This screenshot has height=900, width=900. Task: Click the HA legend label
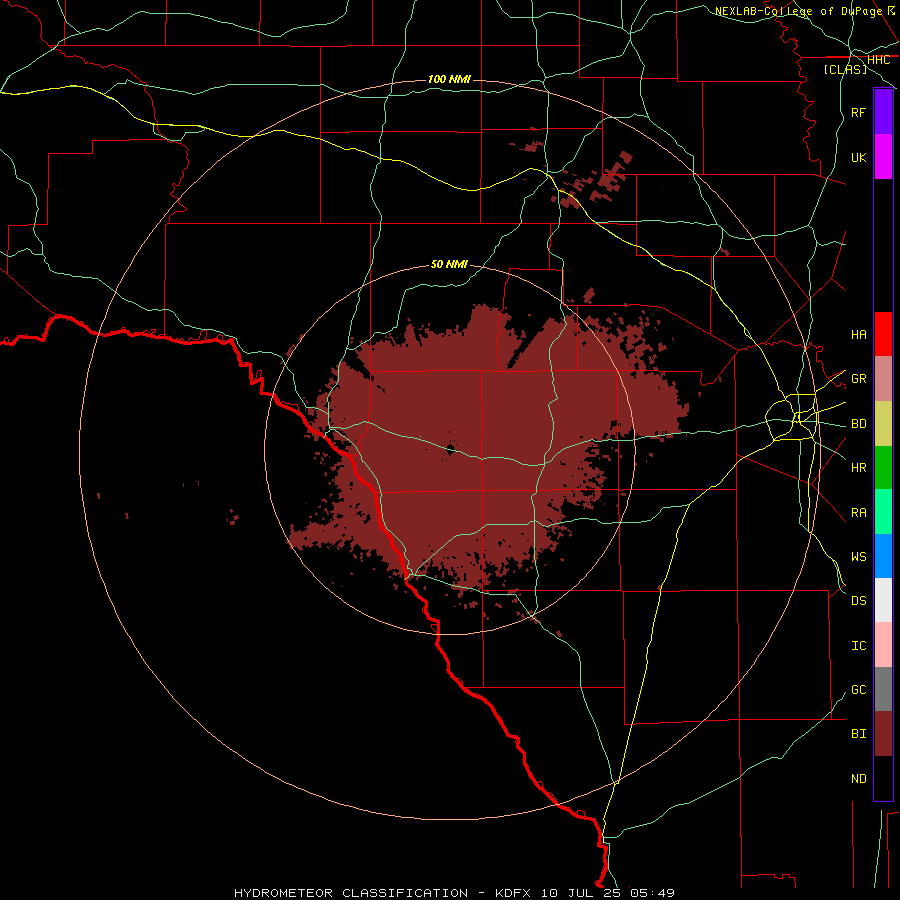pyautogui.click(x=859, y=334)
